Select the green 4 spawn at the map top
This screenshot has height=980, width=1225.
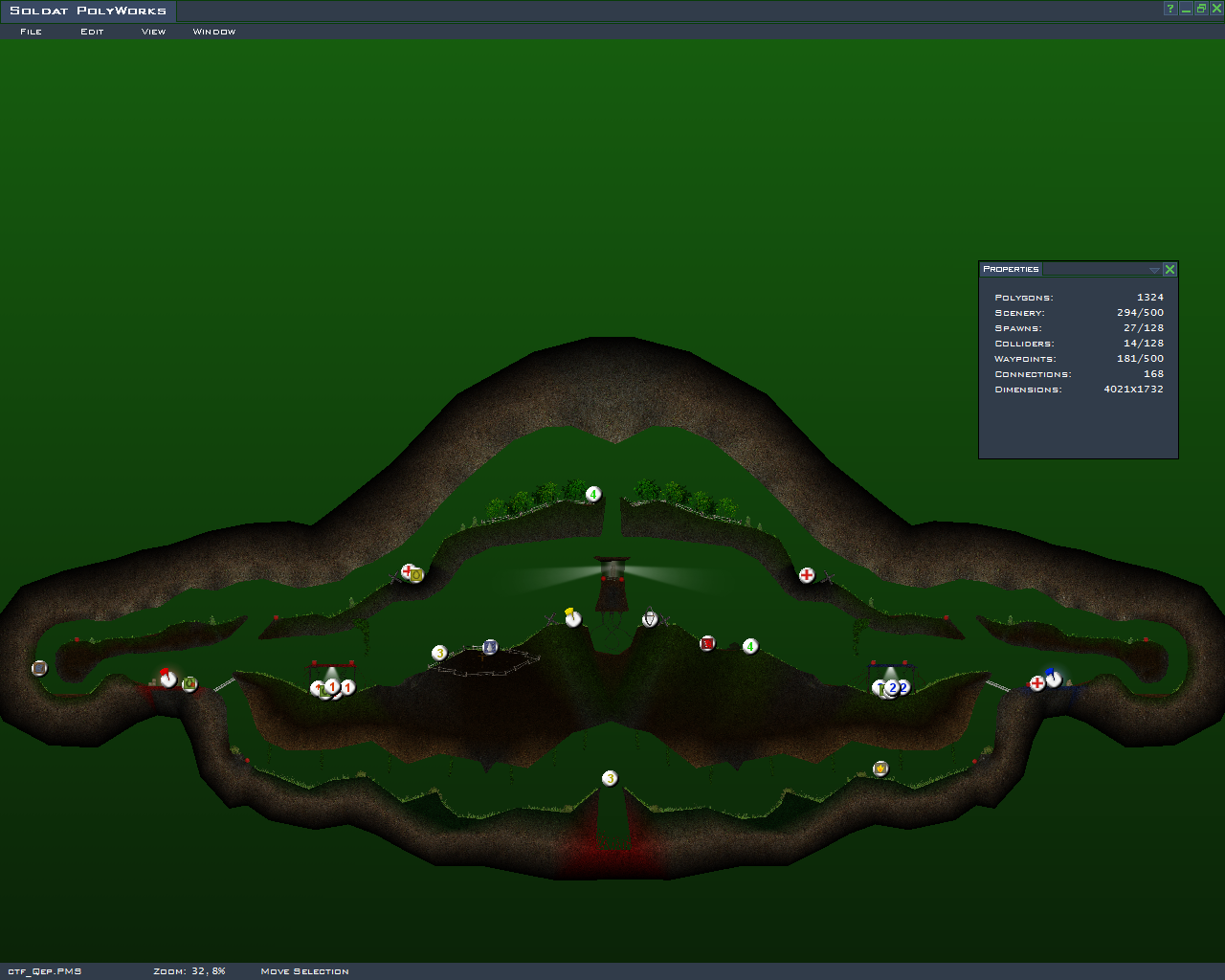[593, 494]
